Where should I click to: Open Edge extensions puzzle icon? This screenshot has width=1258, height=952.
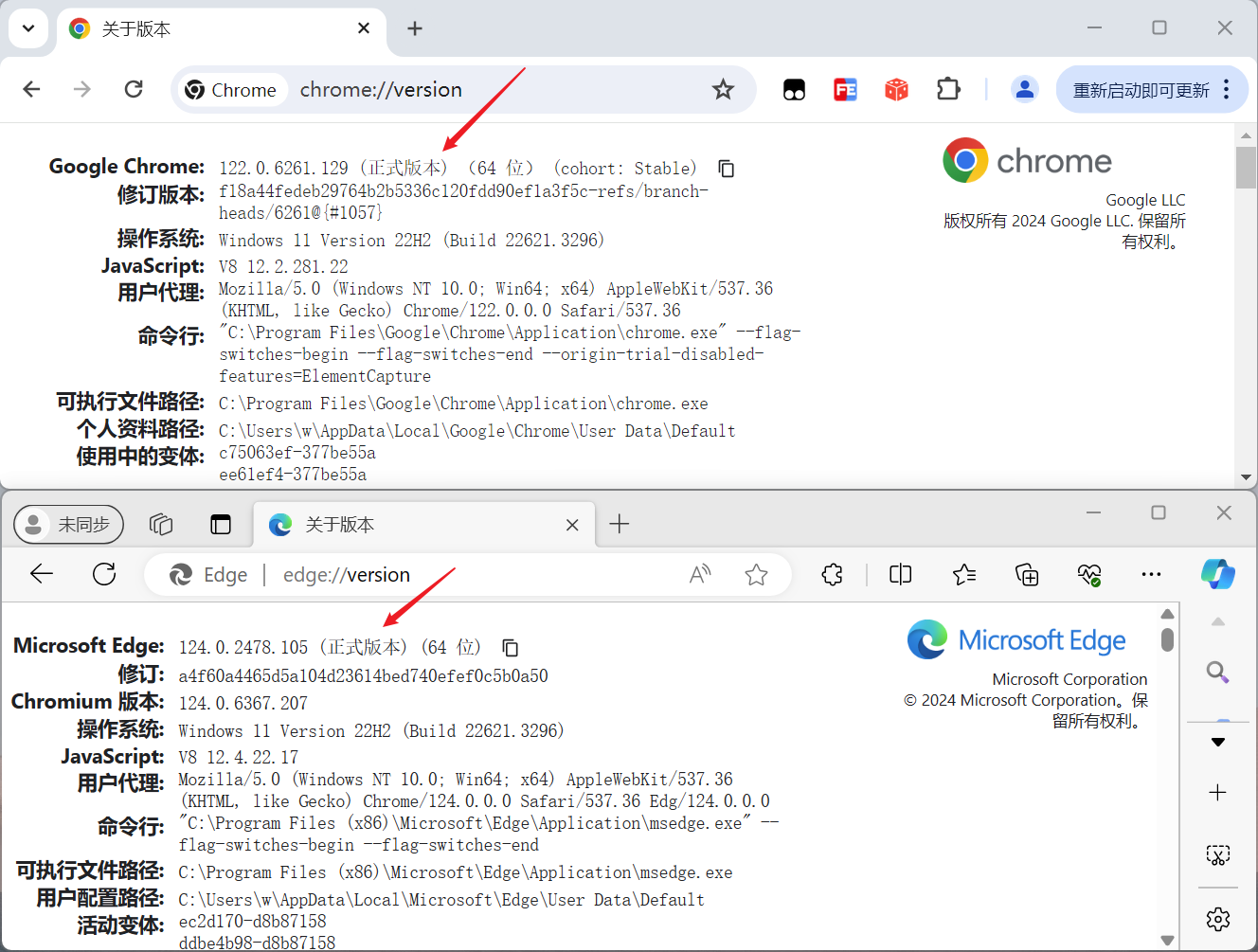point(832,574)
